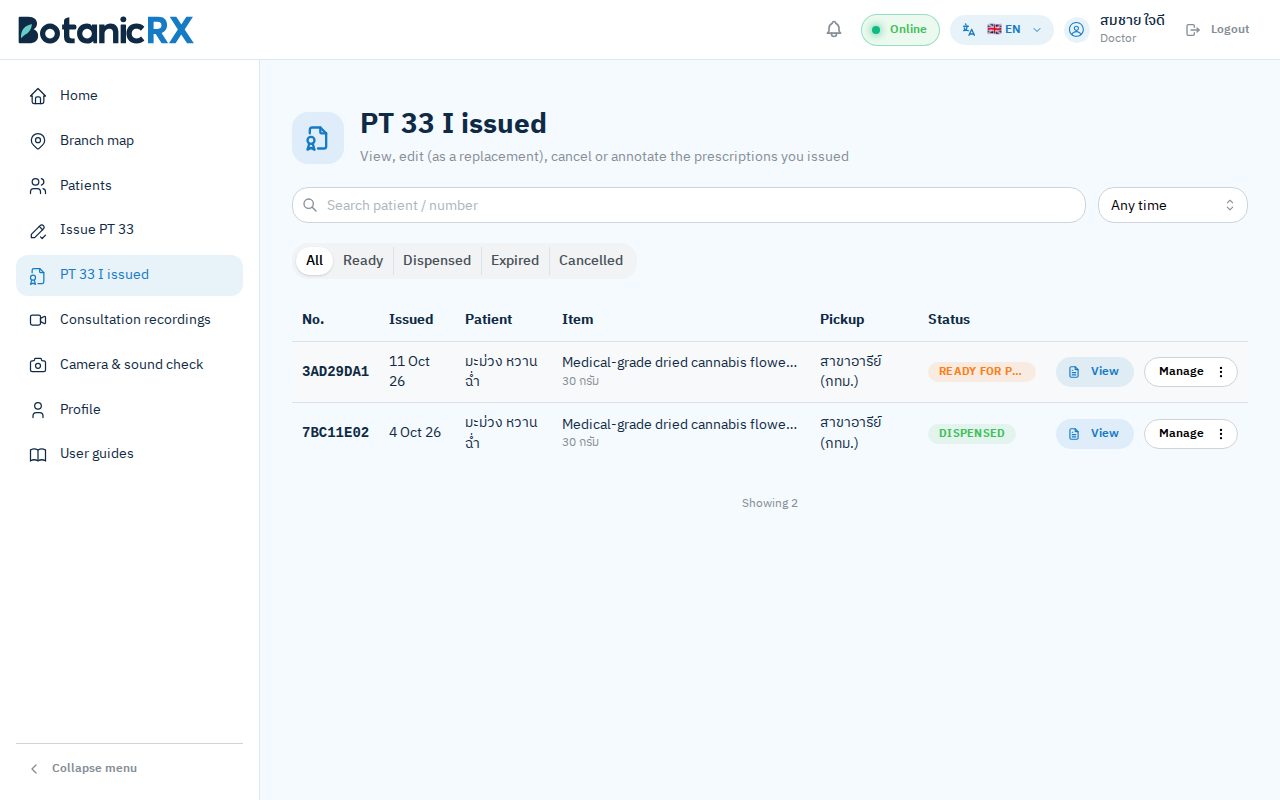1280x800 pixels.
Task: Click the READY FOR P... status badge
Action: (981, 372)
